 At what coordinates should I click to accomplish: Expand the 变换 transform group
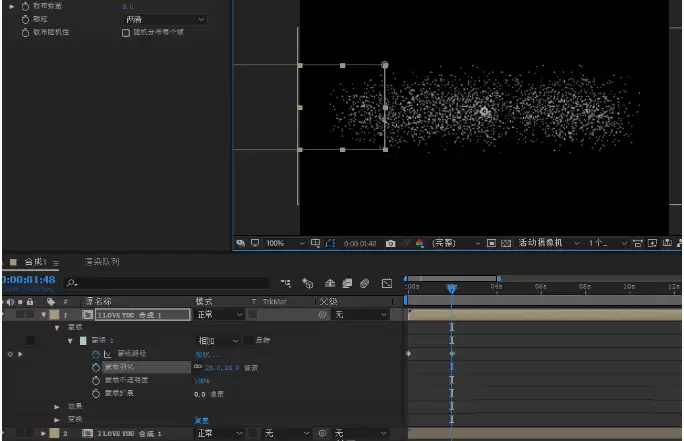tap(57, 420)
